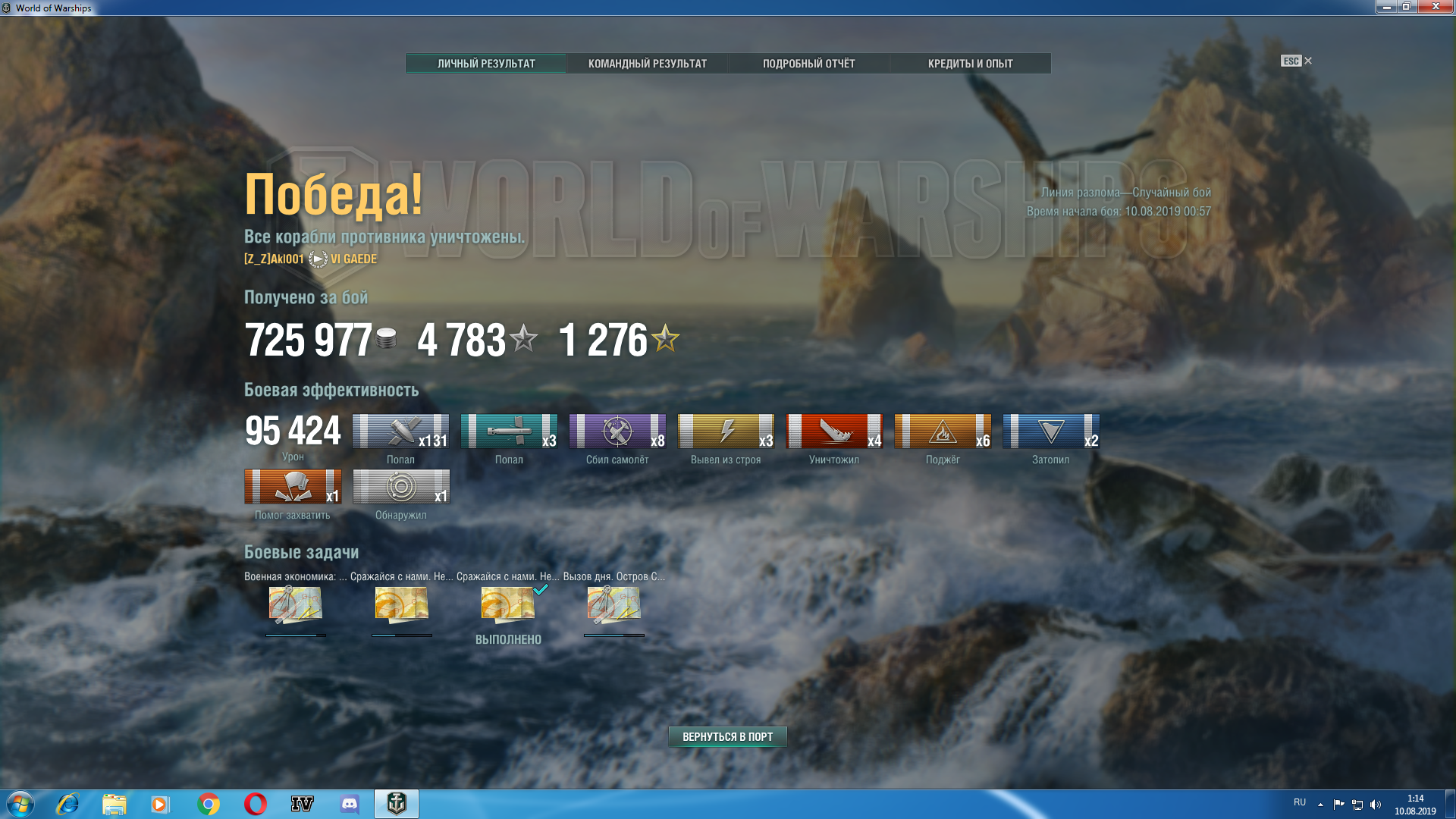
Task: Click the incapacitation ribbon x3
Action: (x=726, y=431)
